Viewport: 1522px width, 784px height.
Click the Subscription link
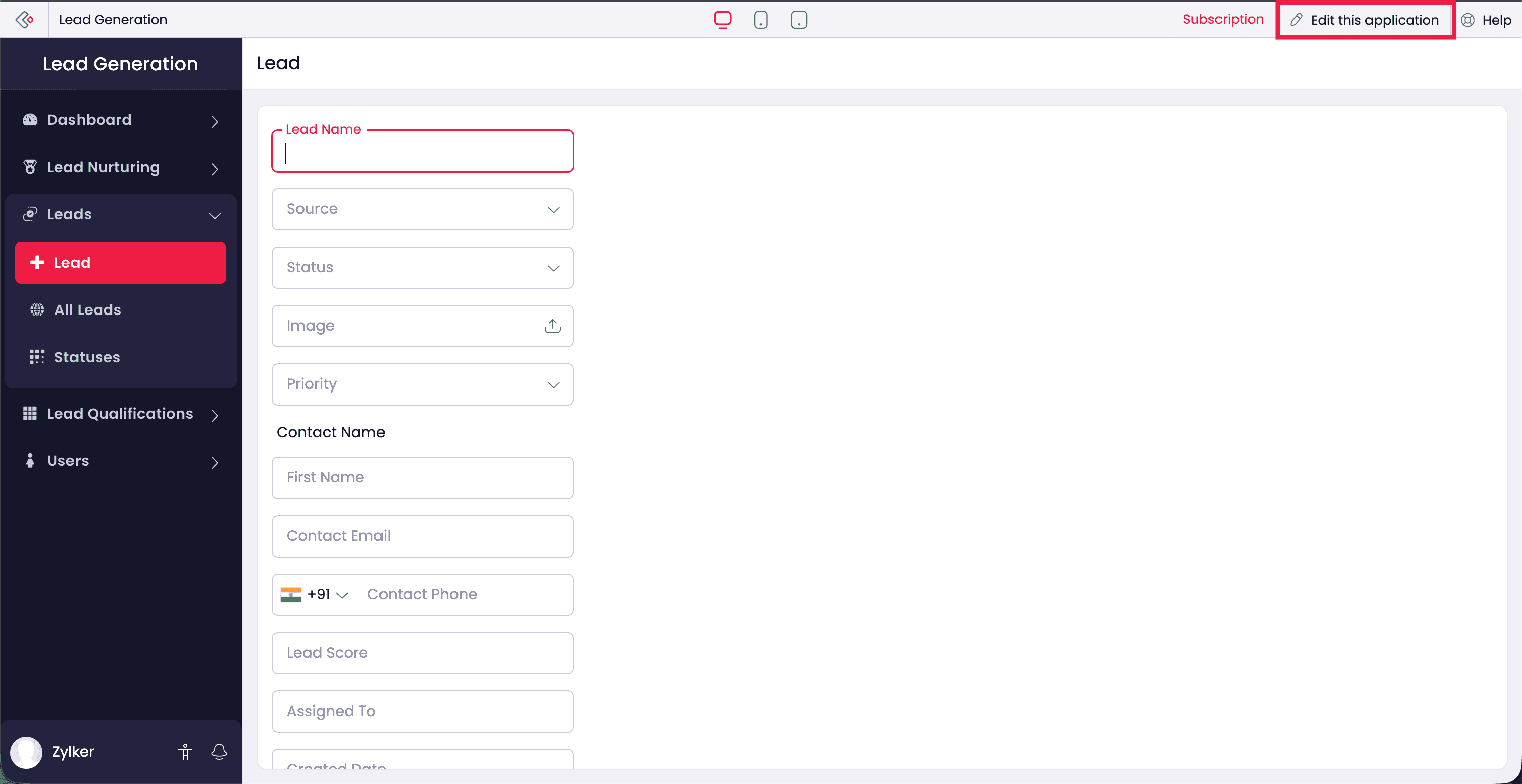[1223, 20]
